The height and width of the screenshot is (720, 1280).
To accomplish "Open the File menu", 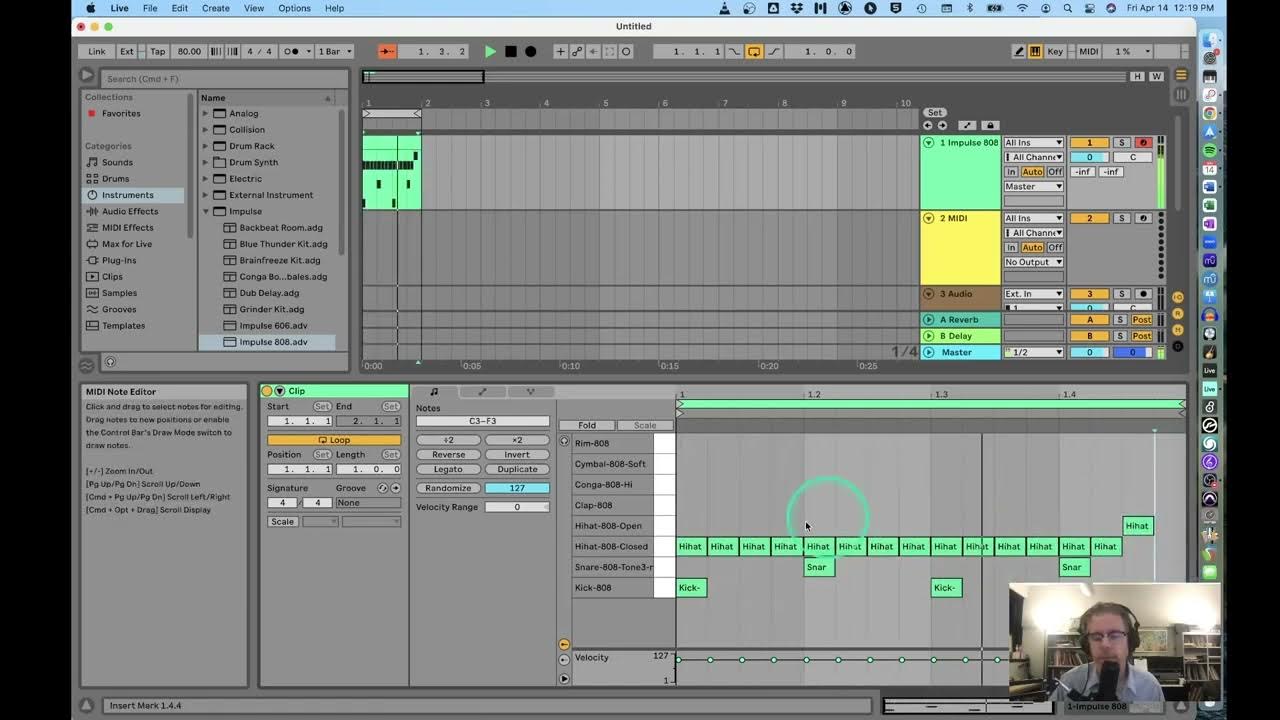I will click(x=150, y=8).
